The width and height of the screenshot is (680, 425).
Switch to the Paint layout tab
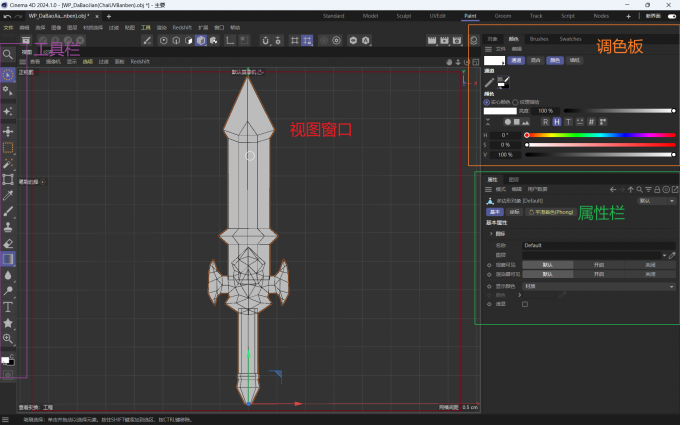click(x=470, y=16)
